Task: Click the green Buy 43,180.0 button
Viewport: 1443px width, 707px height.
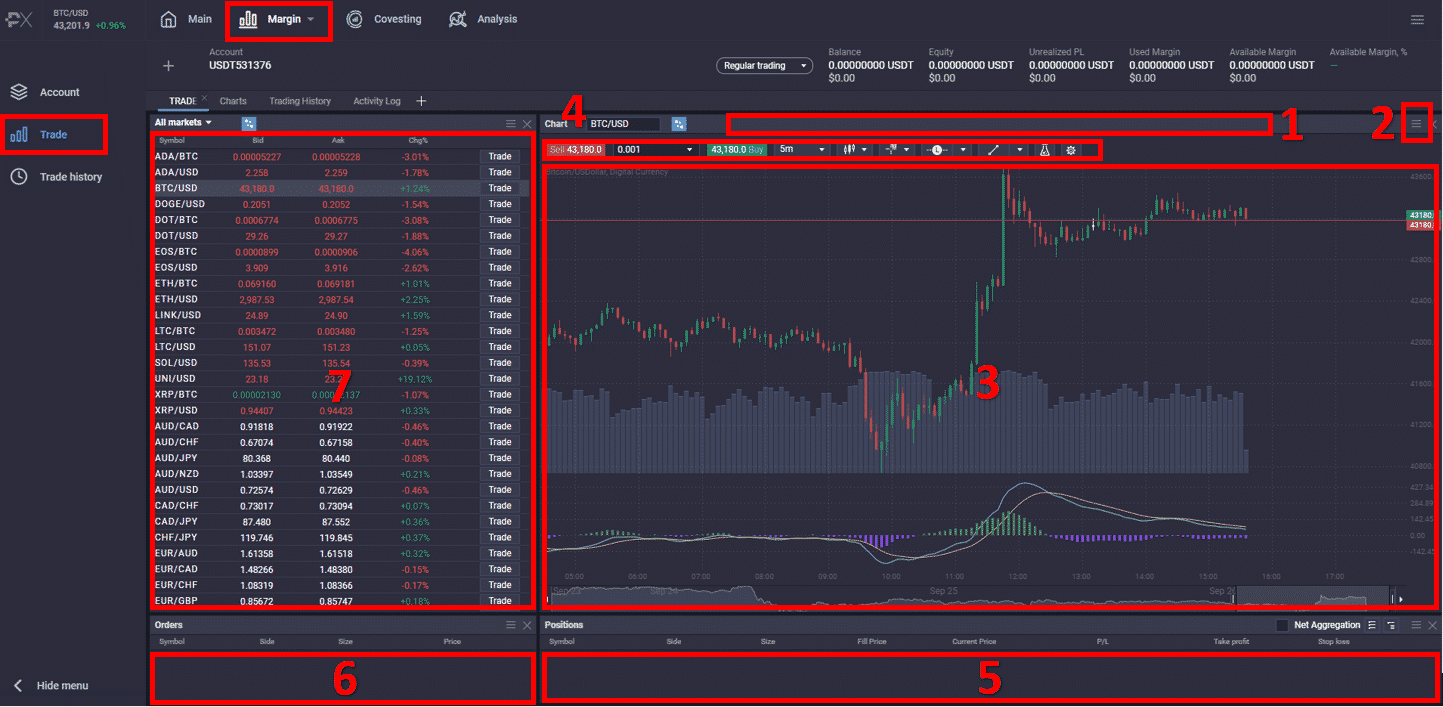Action: coord(738,150)
